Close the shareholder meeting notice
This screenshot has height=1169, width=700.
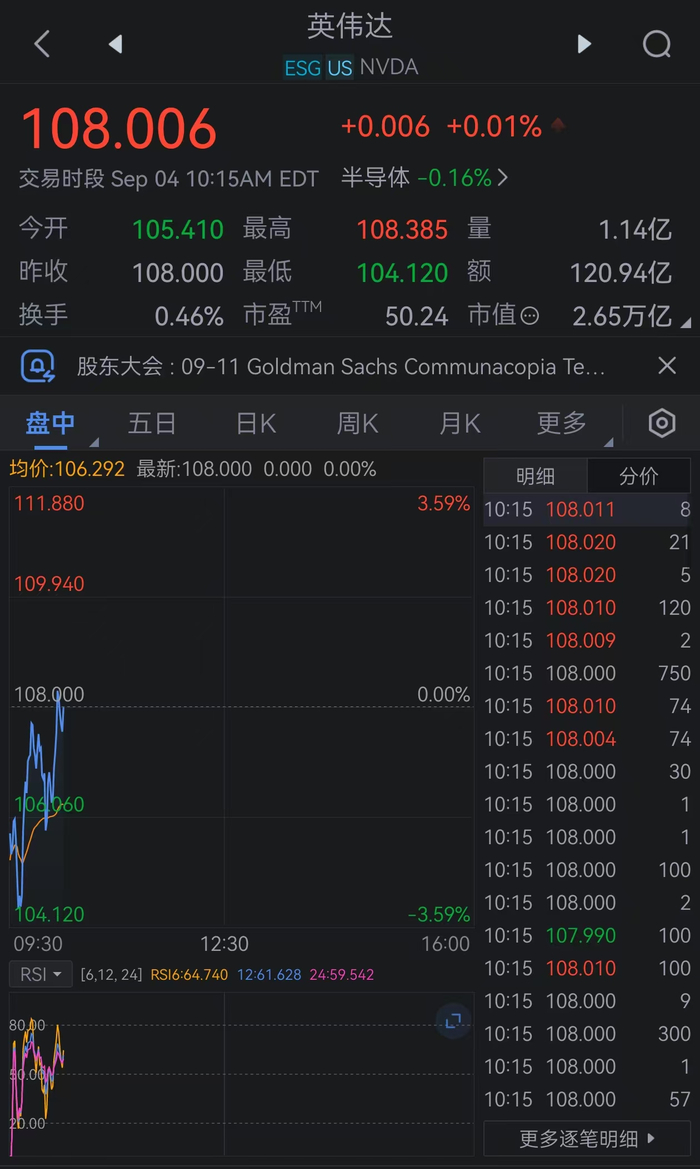(666, 365)
